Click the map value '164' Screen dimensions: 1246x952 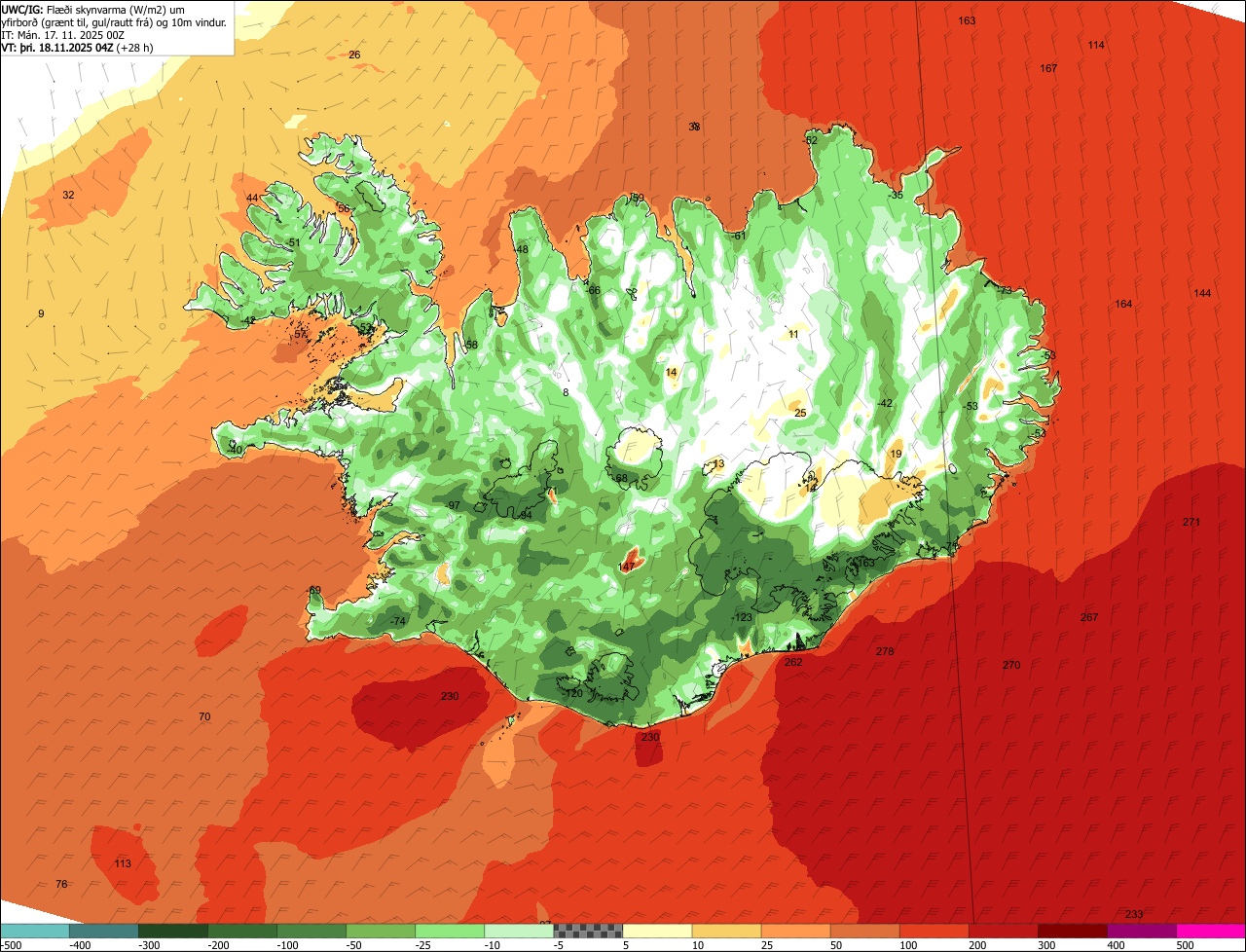click(x=1123, y=305)
